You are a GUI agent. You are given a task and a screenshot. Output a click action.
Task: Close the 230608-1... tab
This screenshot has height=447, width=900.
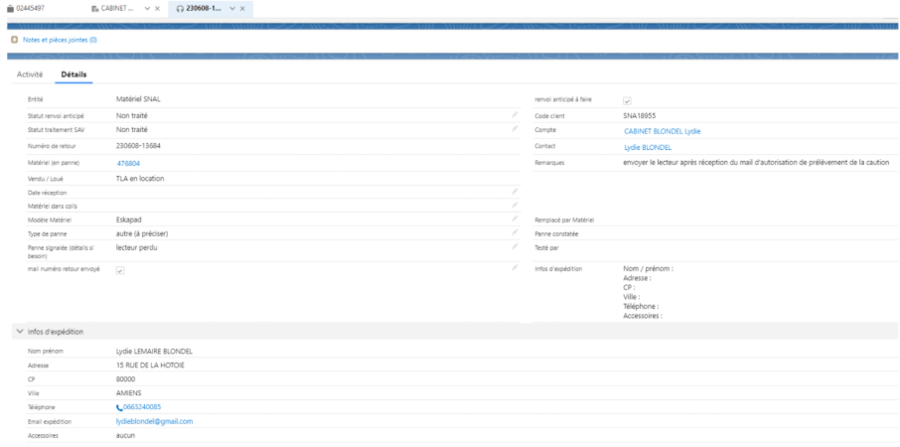(x=242, y=9)
